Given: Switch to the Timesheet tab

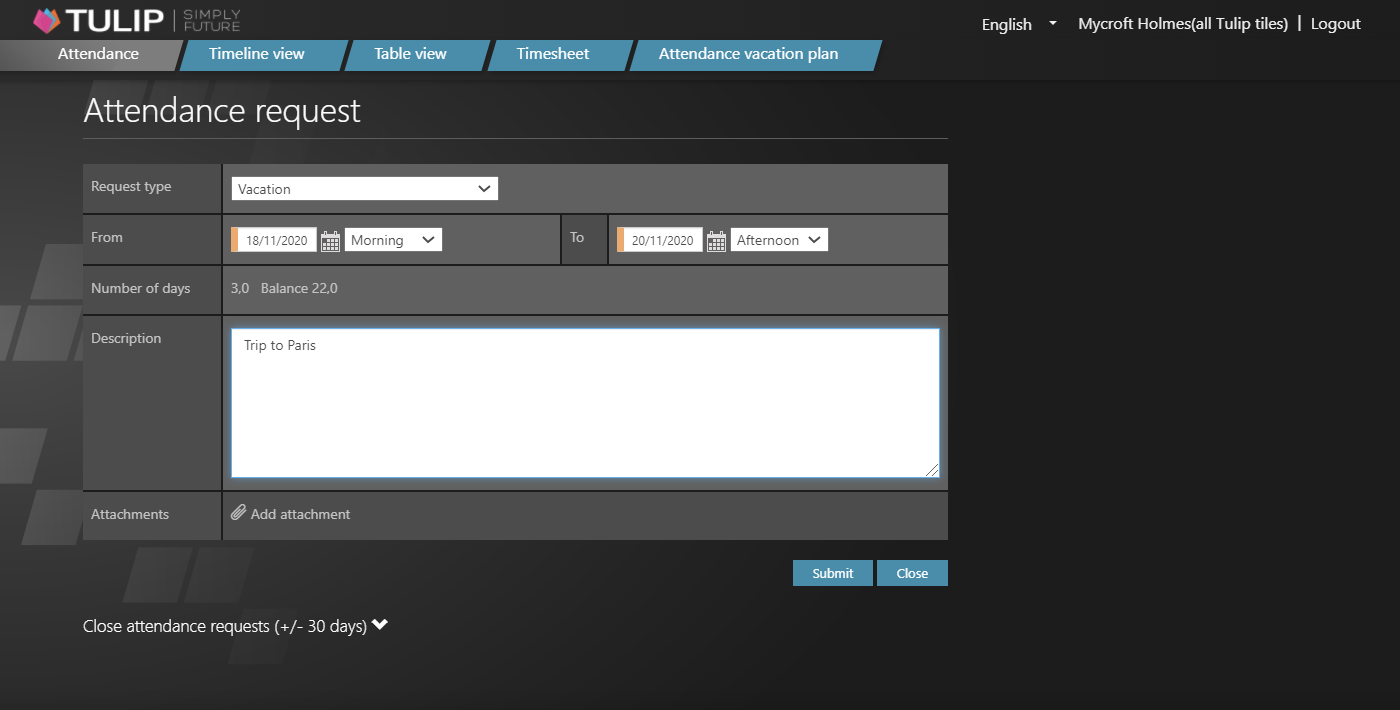Looking at the screenshot, I should (x=554, y=56).
